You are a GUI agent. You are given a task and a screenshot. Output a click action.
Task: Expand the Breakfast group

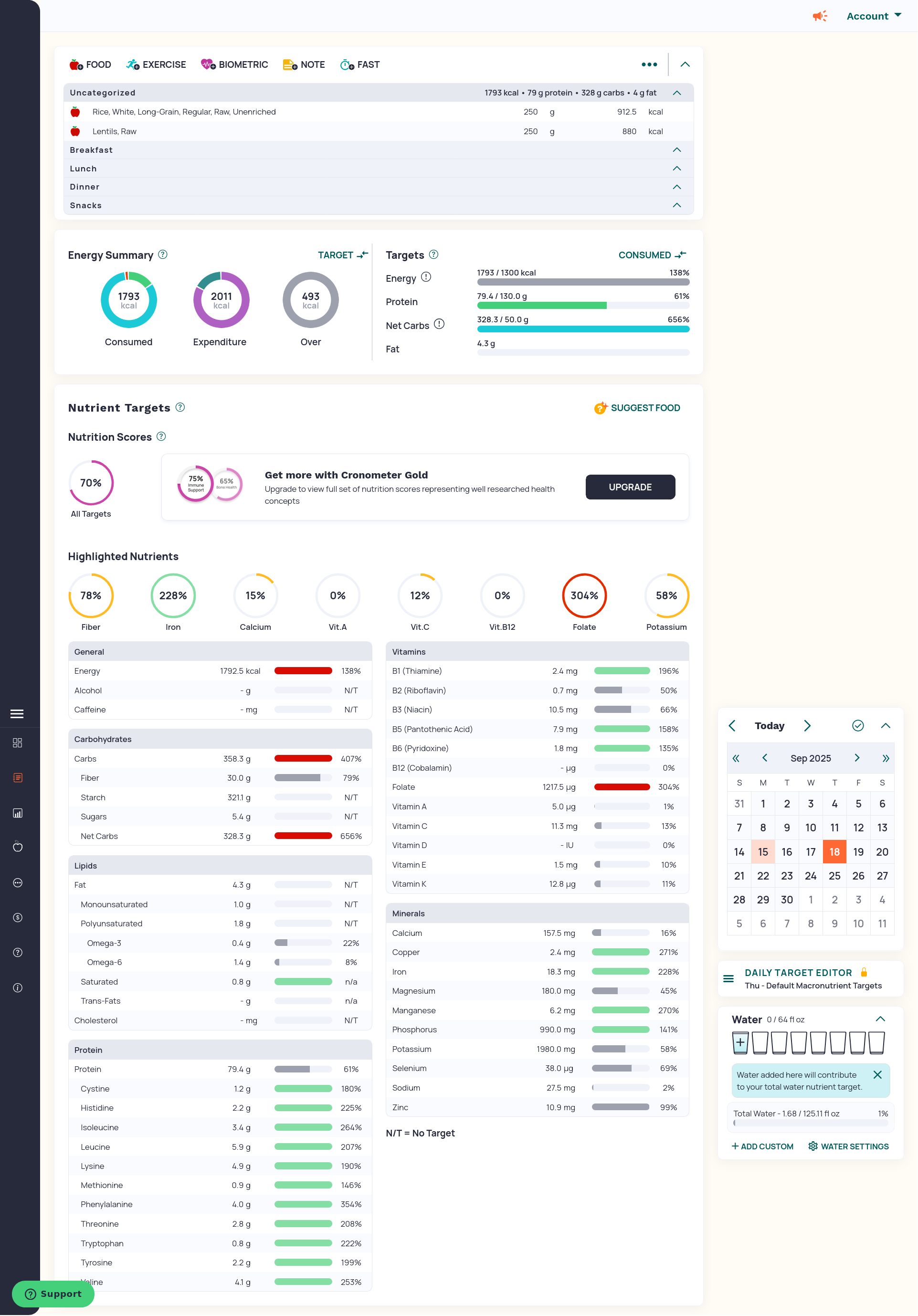(677, 149)
